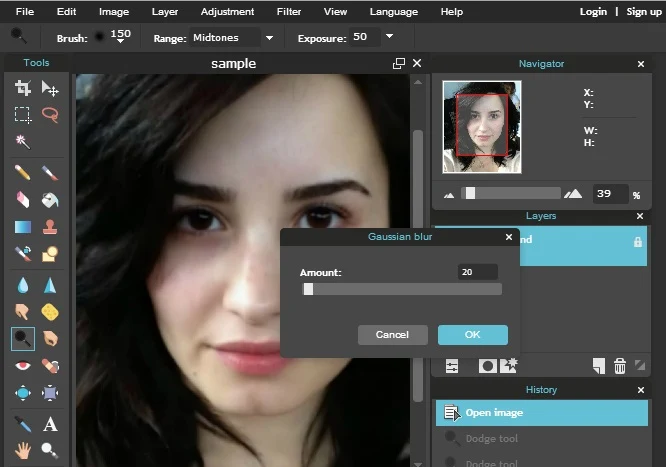Select the Red Eye Reduction tool
666x467 pixels.
(23, 365)
